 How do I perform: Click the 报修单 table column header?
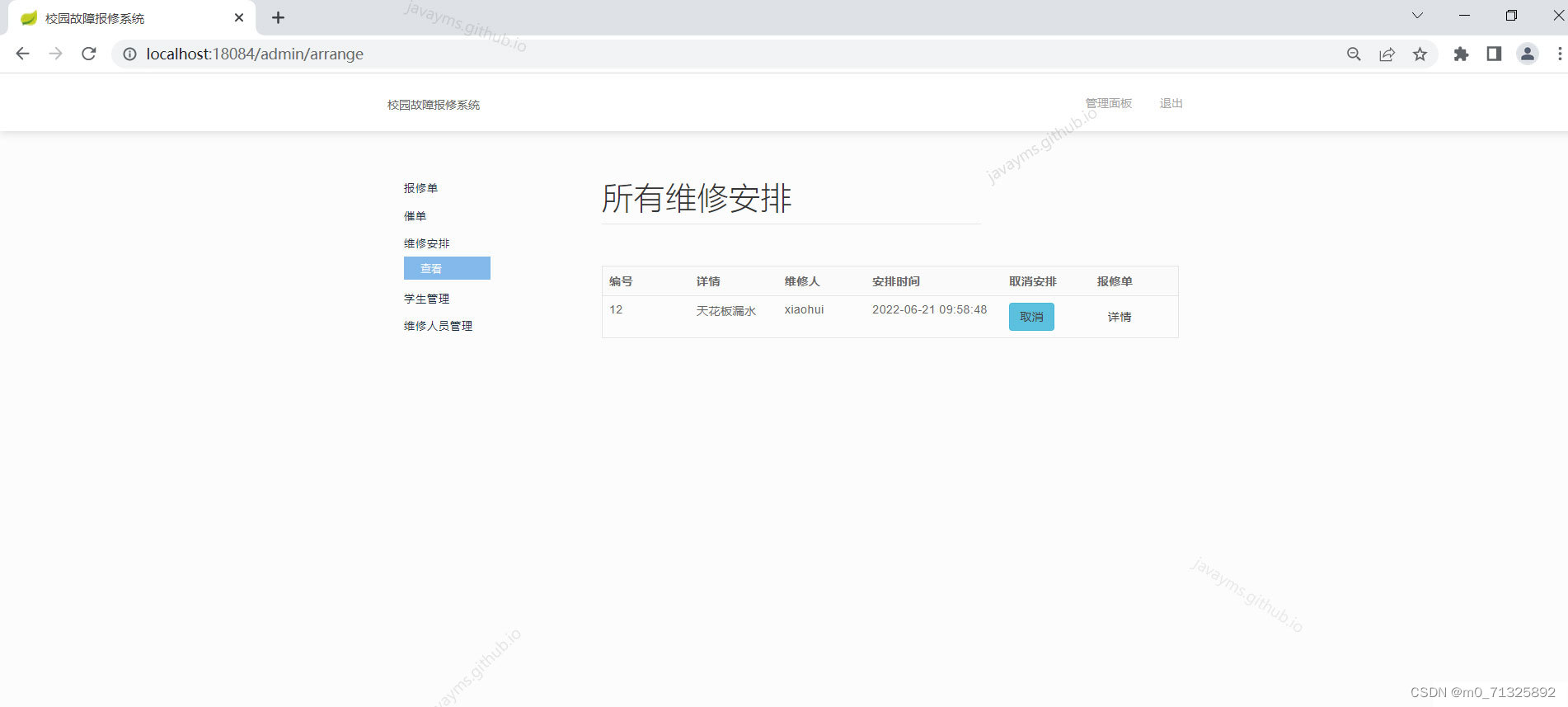(1115, 281)
